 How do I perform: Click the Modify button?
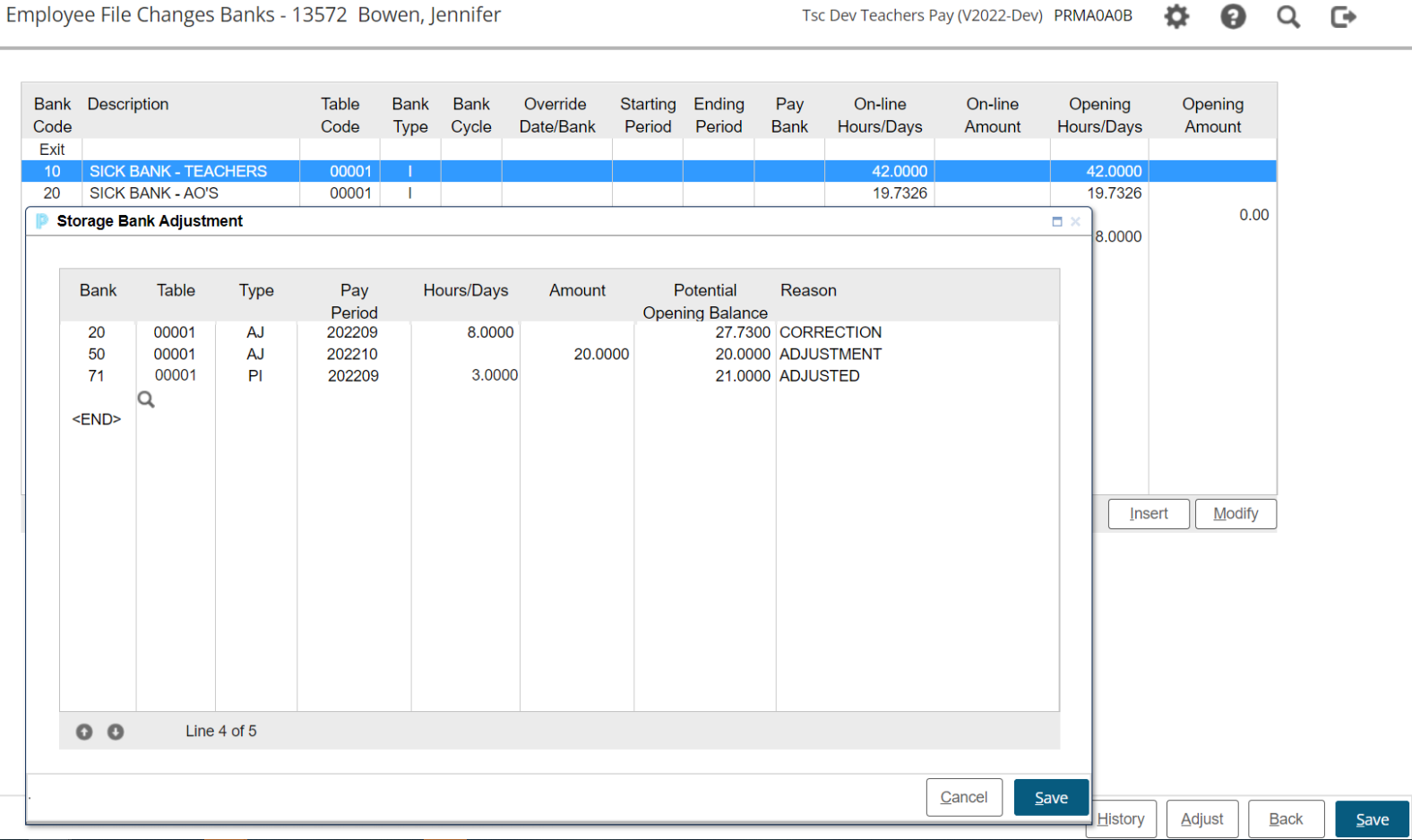pyautogui.click(x=1235, y=513)
